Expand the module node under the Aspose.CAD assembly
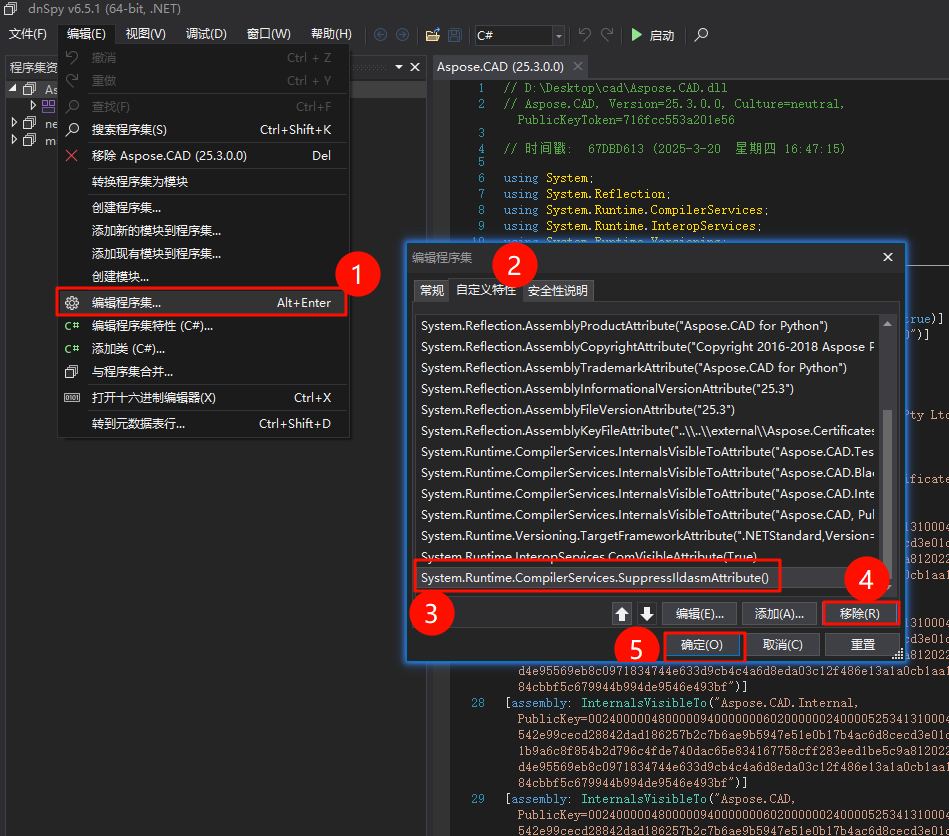The height and width of the screenshot is (836, 949). pyautogui.click(x=33, y=105)
